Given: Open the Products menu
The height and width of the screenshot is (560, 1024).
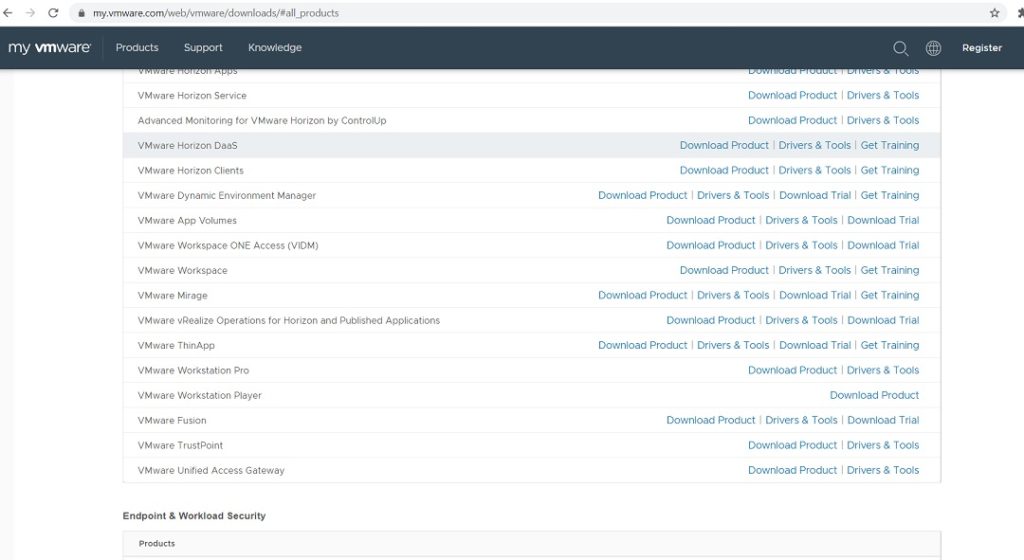Looking at the screenshot, I should [x=137, y=48].
